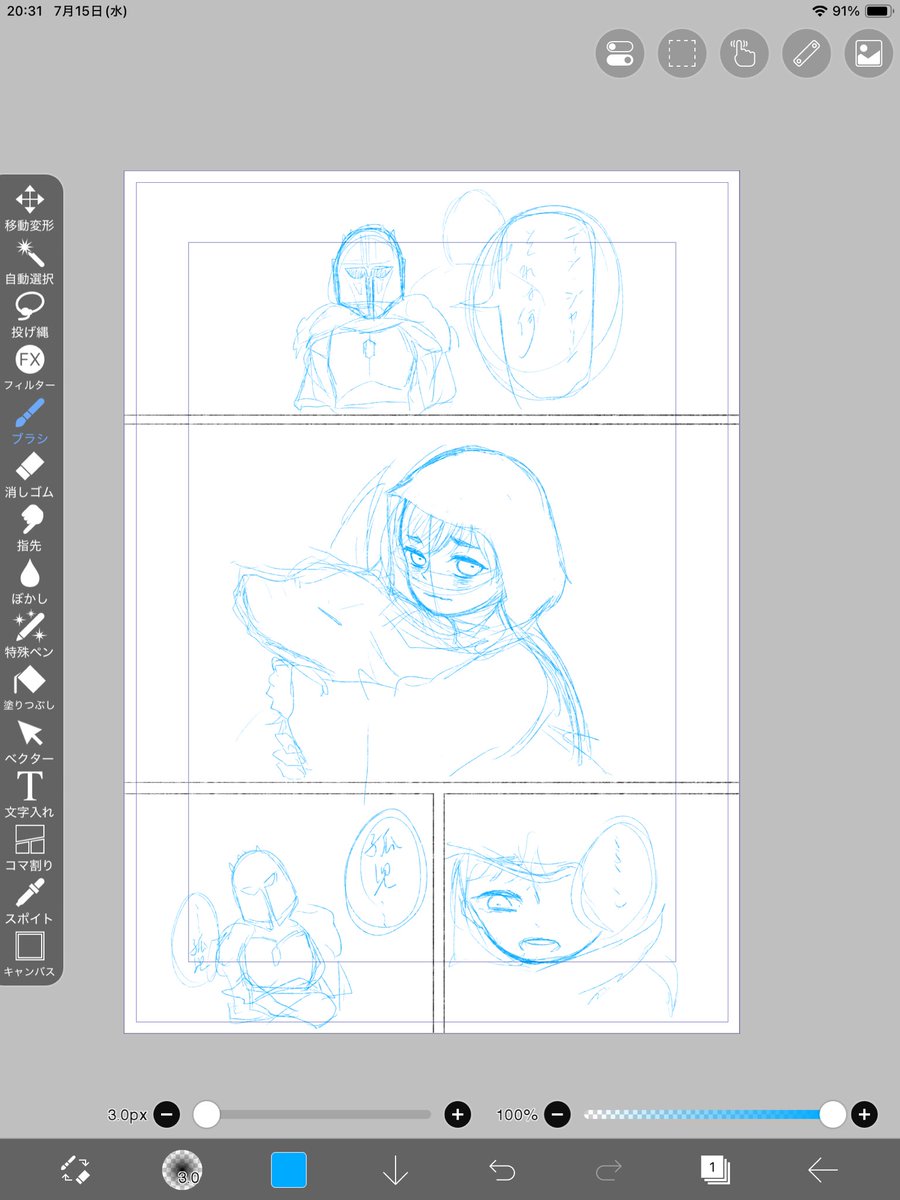Image resolution: width=900 pixels, height=1200 pixels.
Task: Select the コマ割り frame divider tool
Action: click(x=30, y=847)
